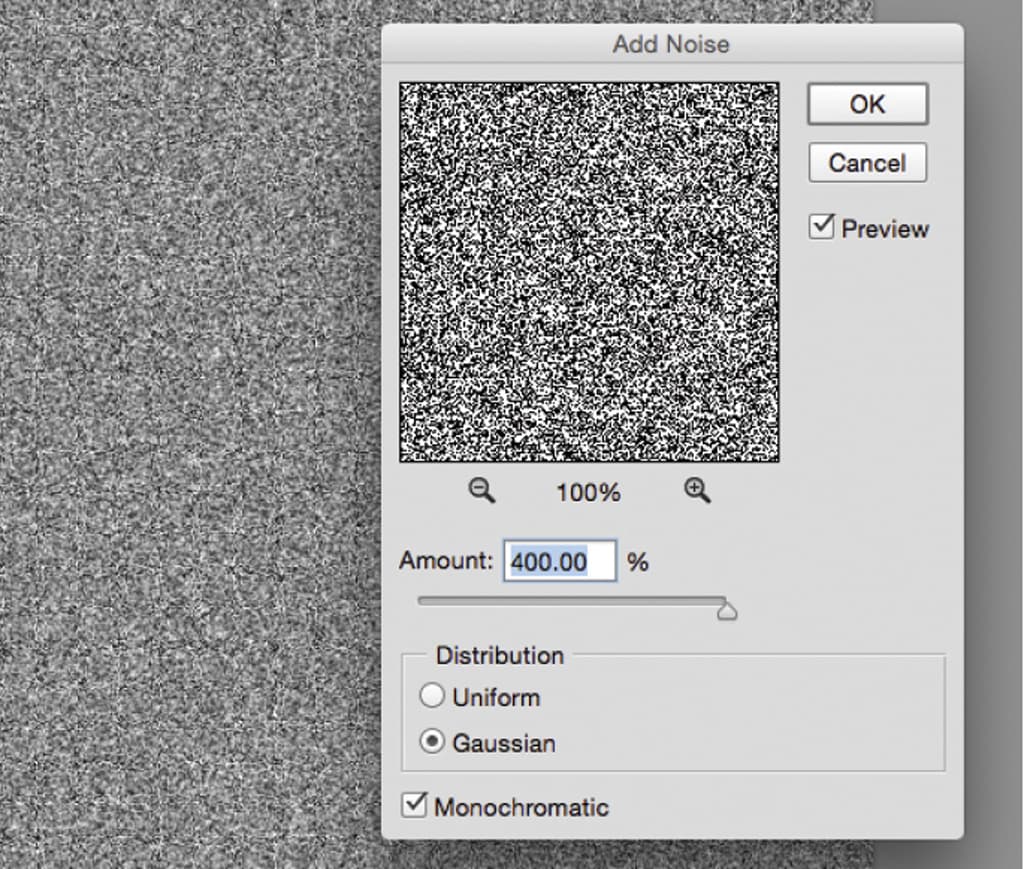Toggle the Preview checkbox
Image resolution: width=1024 pixels, height=869 pixels.
822,227
